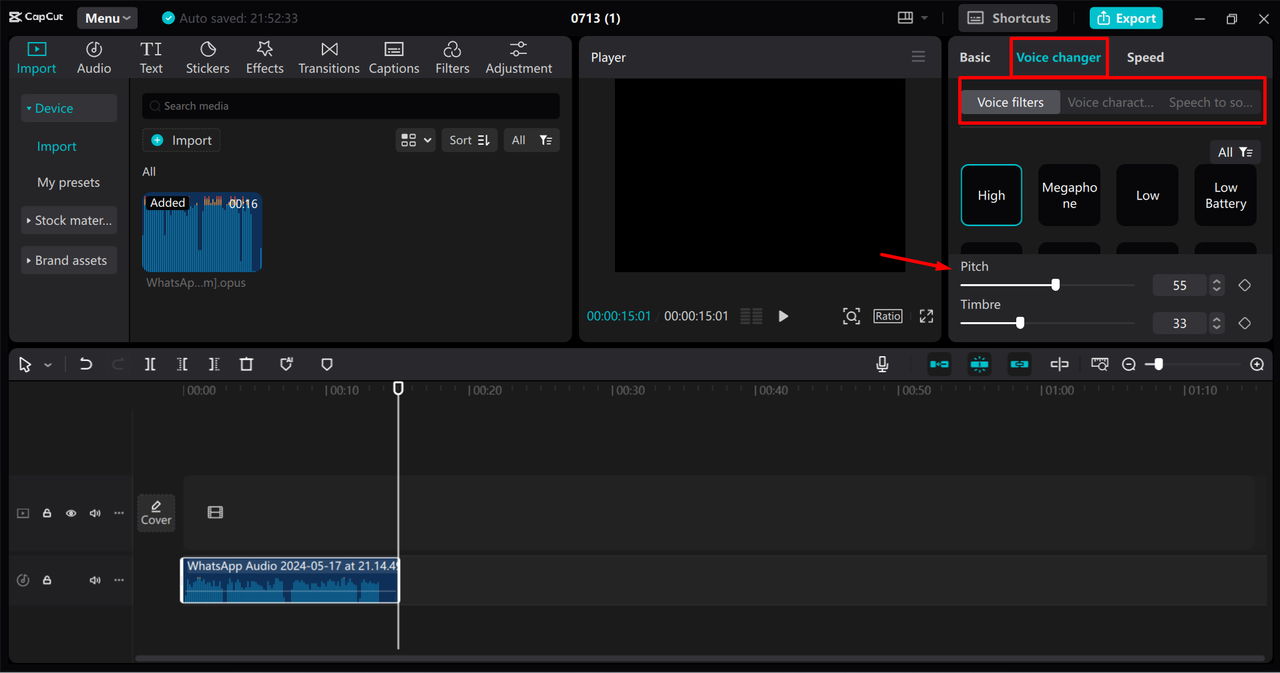Zoom in the timeline

(x=1257, y=365)
